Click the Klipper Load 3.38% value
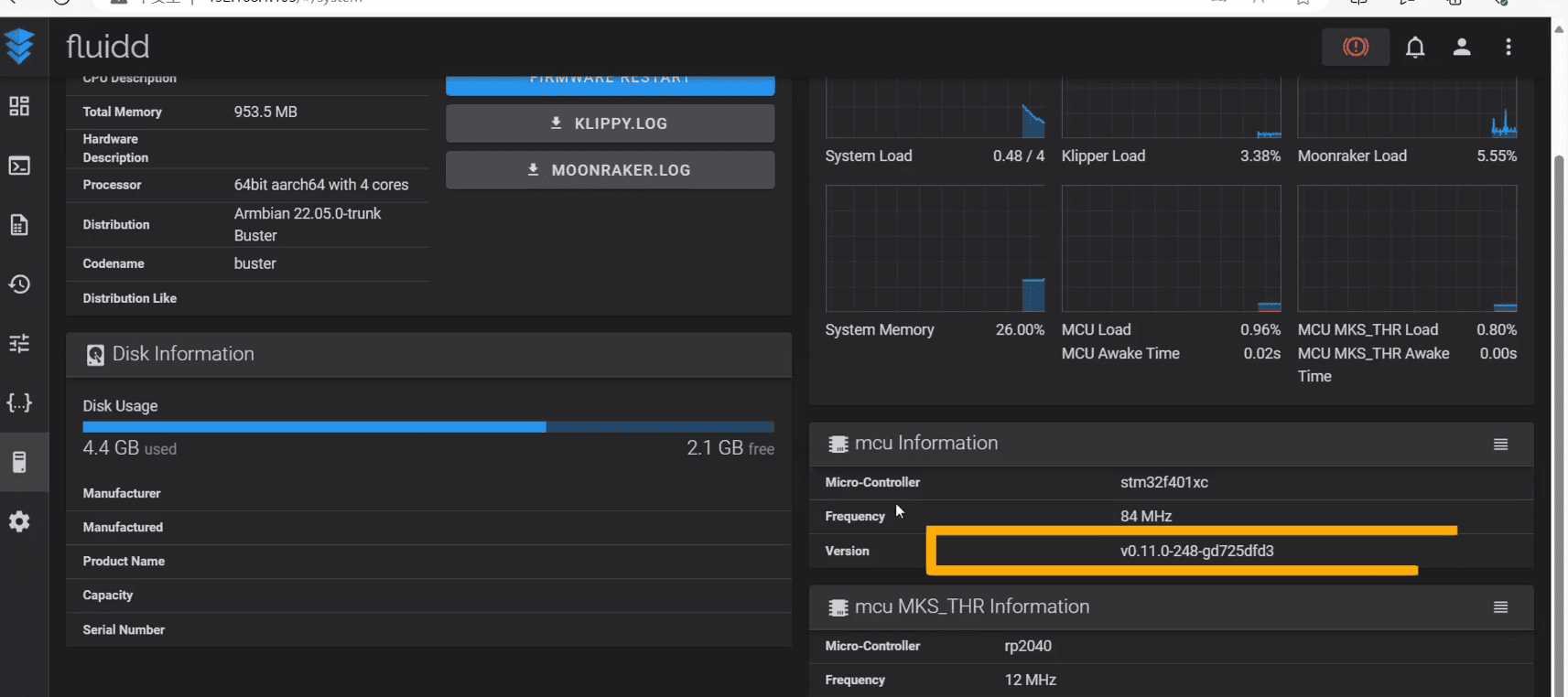The width and height of the screenshot is (1568, 697). pos(1260,155)
